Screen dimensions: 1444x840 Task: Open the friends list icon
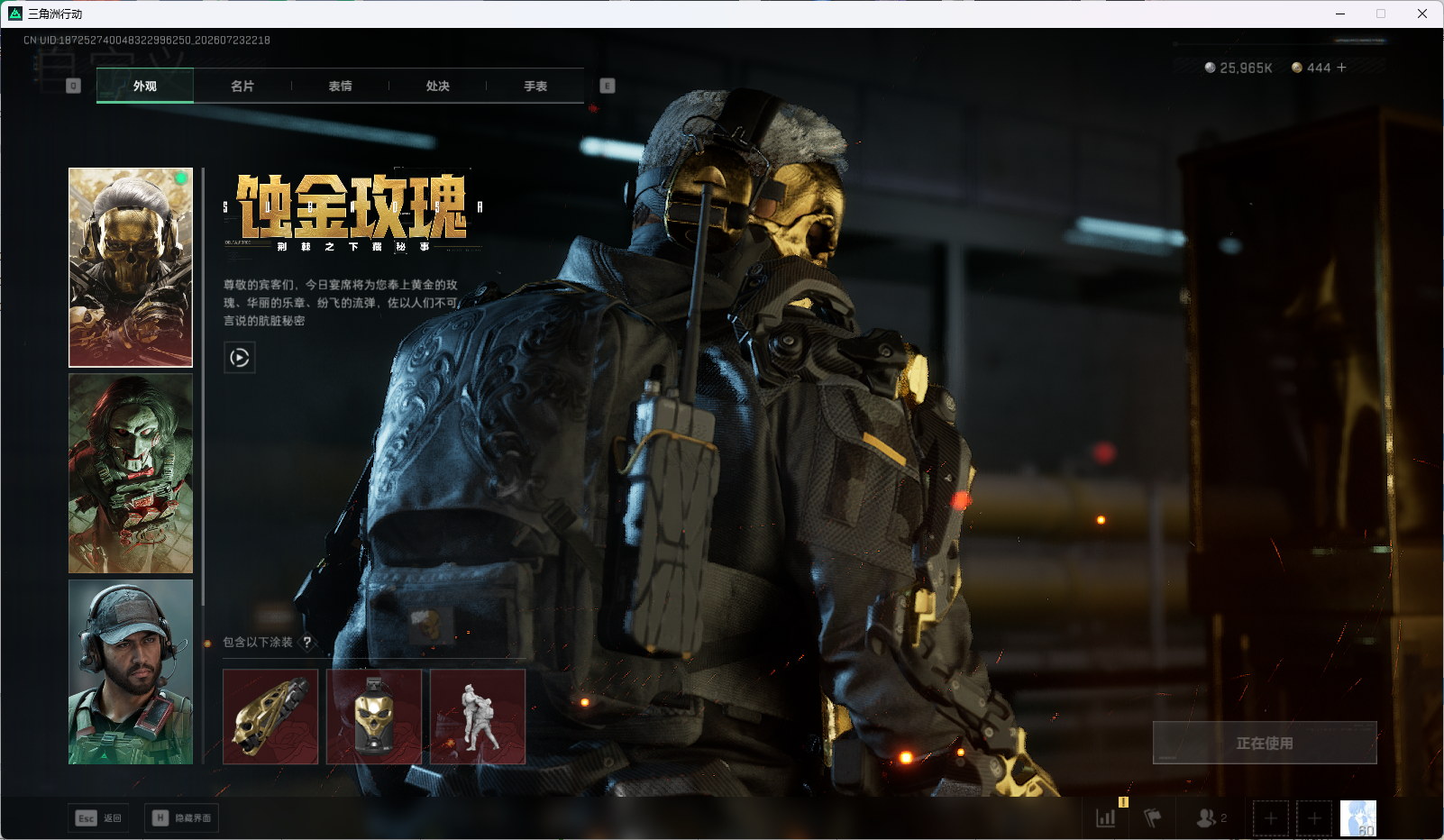pyautogui.click(x=1211, y=818)
